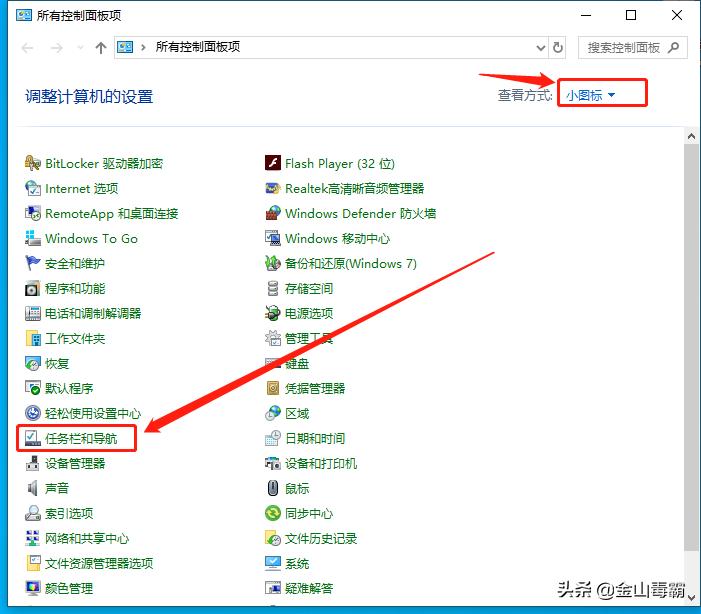This screenshot has width=701, height=614.
Task: Minimize the control panel window
Action: [586, 15]
